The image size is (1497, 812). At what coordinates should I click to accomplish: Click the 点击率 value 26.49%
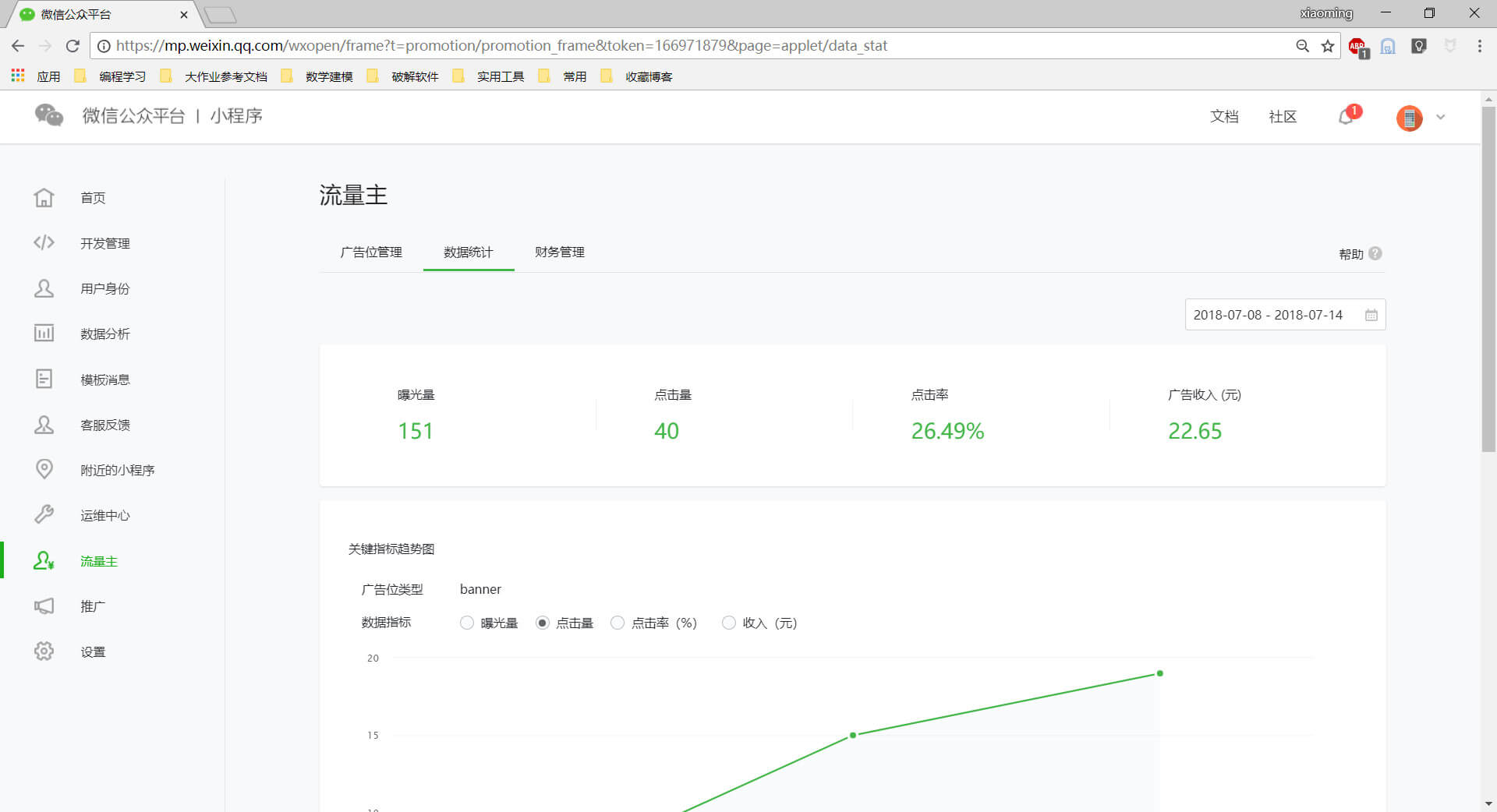coord(947,431)
